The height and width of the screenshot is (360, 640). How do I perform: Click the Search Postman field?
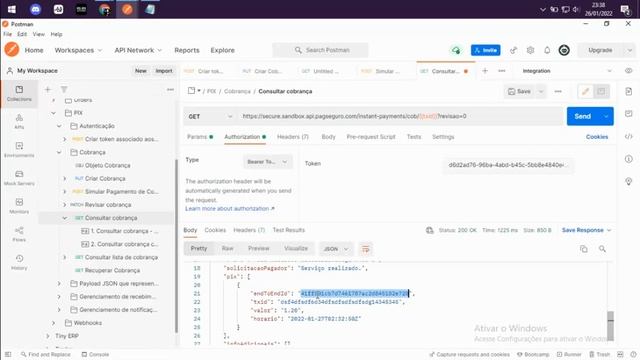pyautogui.click(x=320, y=50)
